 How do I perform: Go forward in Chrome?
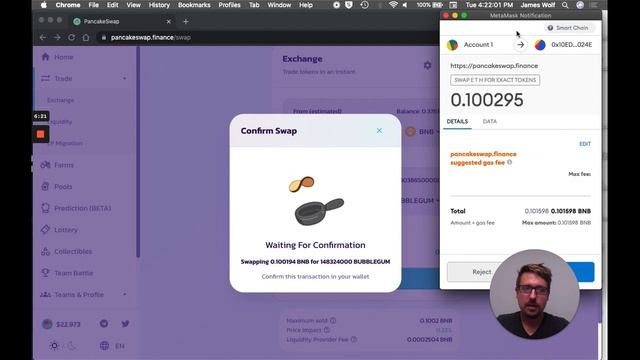(57, 37)
